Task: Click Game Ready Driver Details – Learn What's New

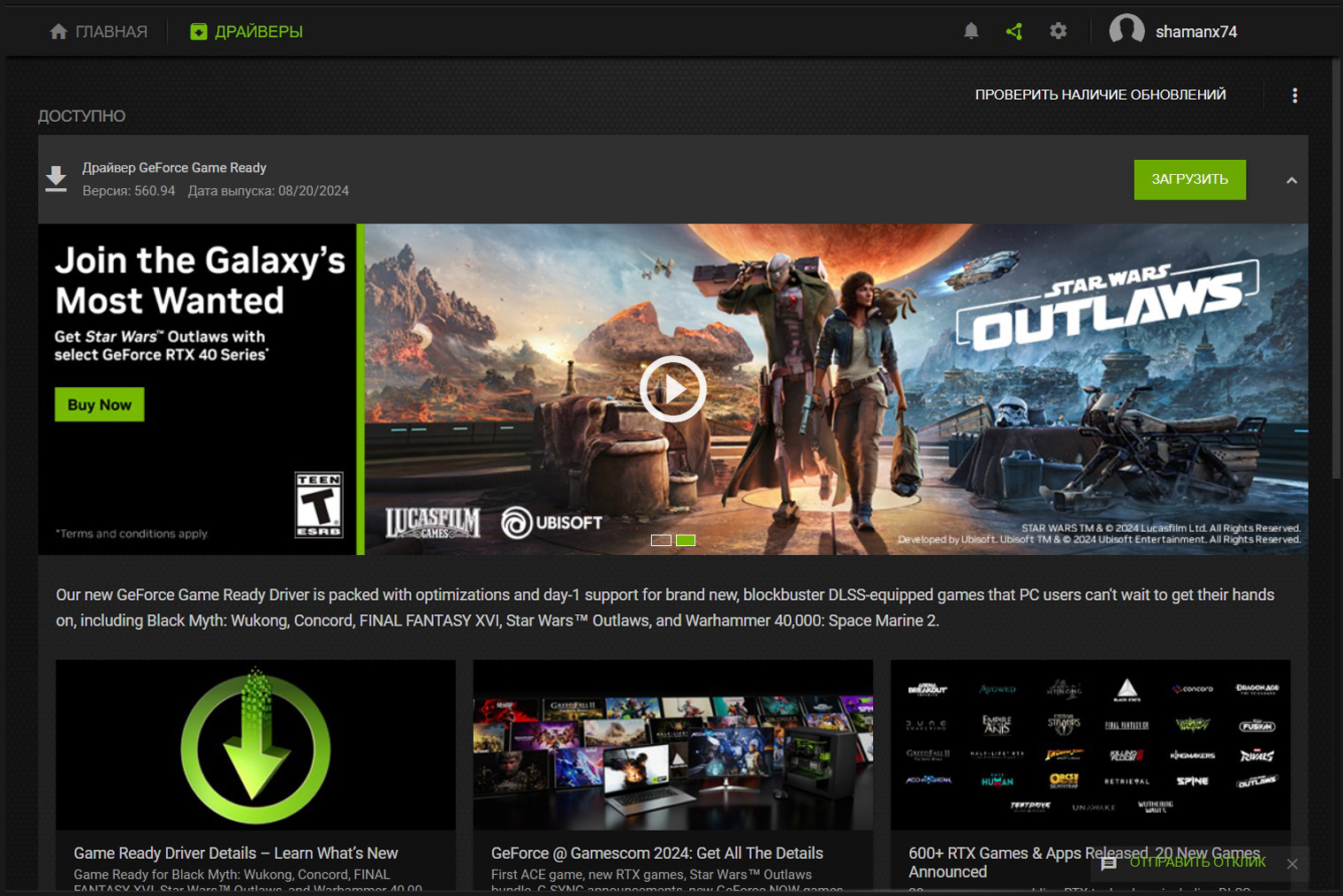Action: pos(236,853)
